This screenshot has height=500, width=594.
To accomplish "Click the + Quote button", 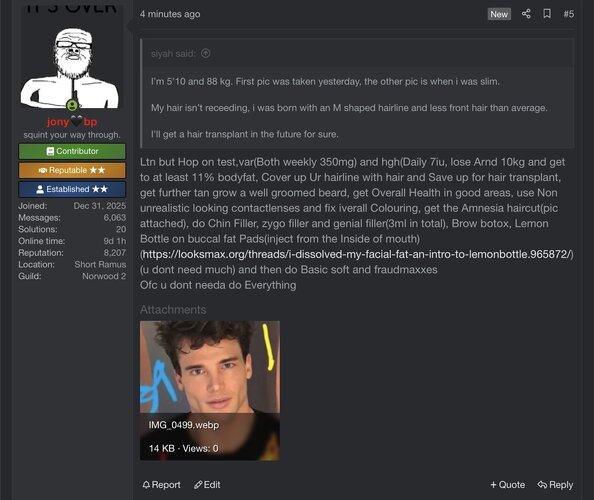I will point(507,484).
